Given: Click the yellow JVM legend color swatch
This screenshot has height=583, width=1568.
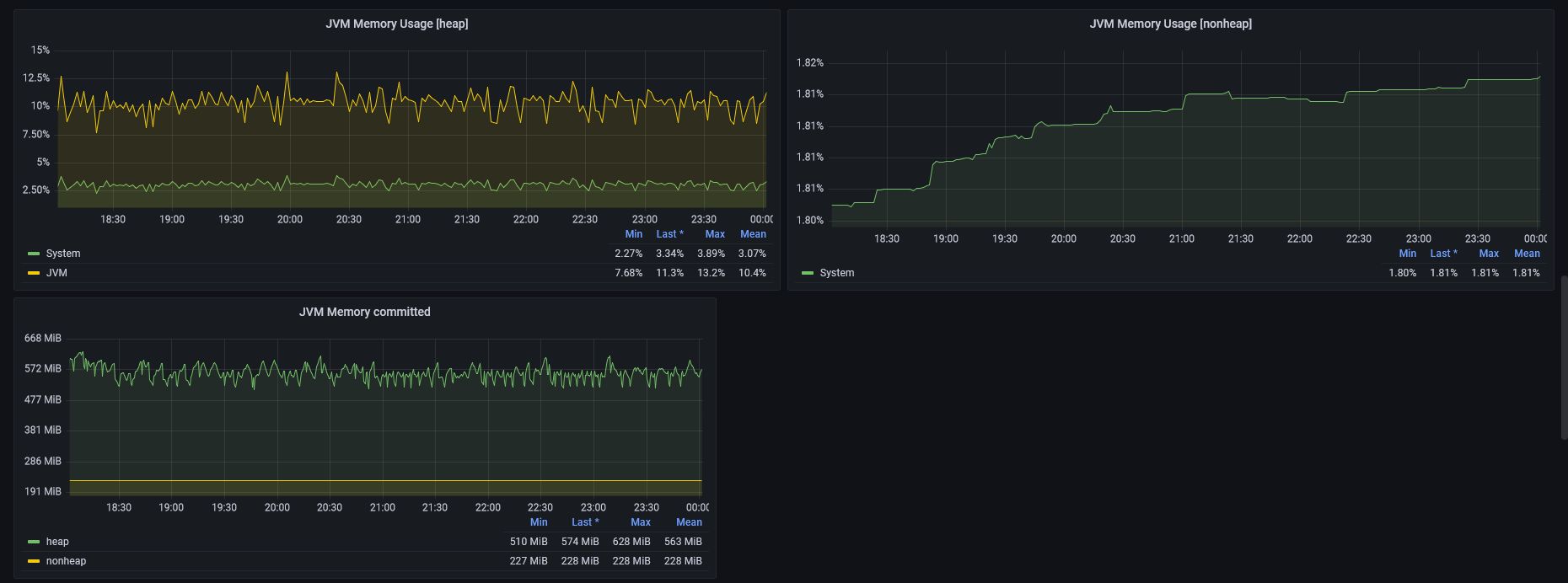Looking at the screenshot, I should (34, 273).
